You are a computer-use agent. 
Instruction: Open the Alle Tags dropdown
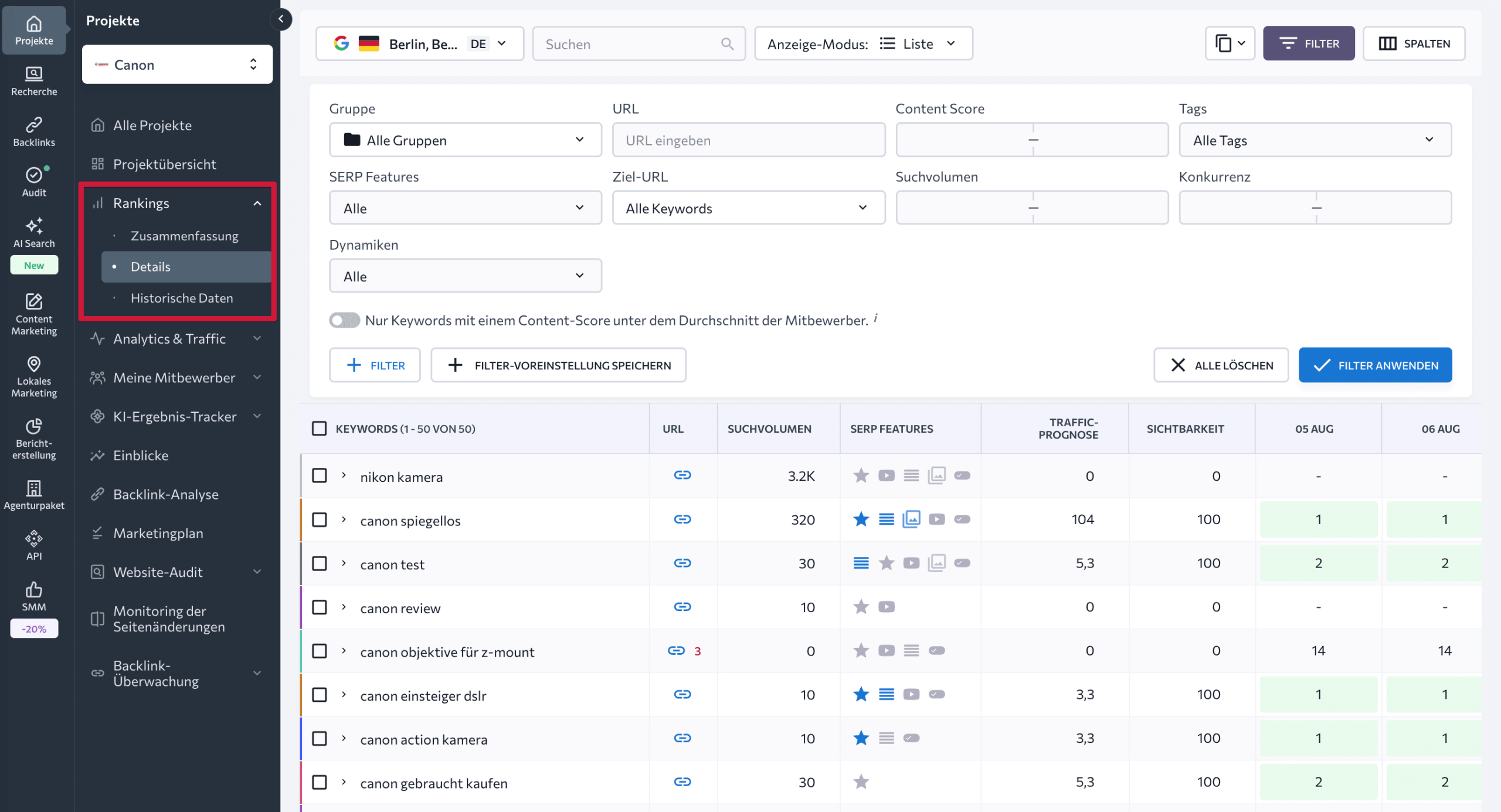pyautogui.click(x=1315, y=140)
